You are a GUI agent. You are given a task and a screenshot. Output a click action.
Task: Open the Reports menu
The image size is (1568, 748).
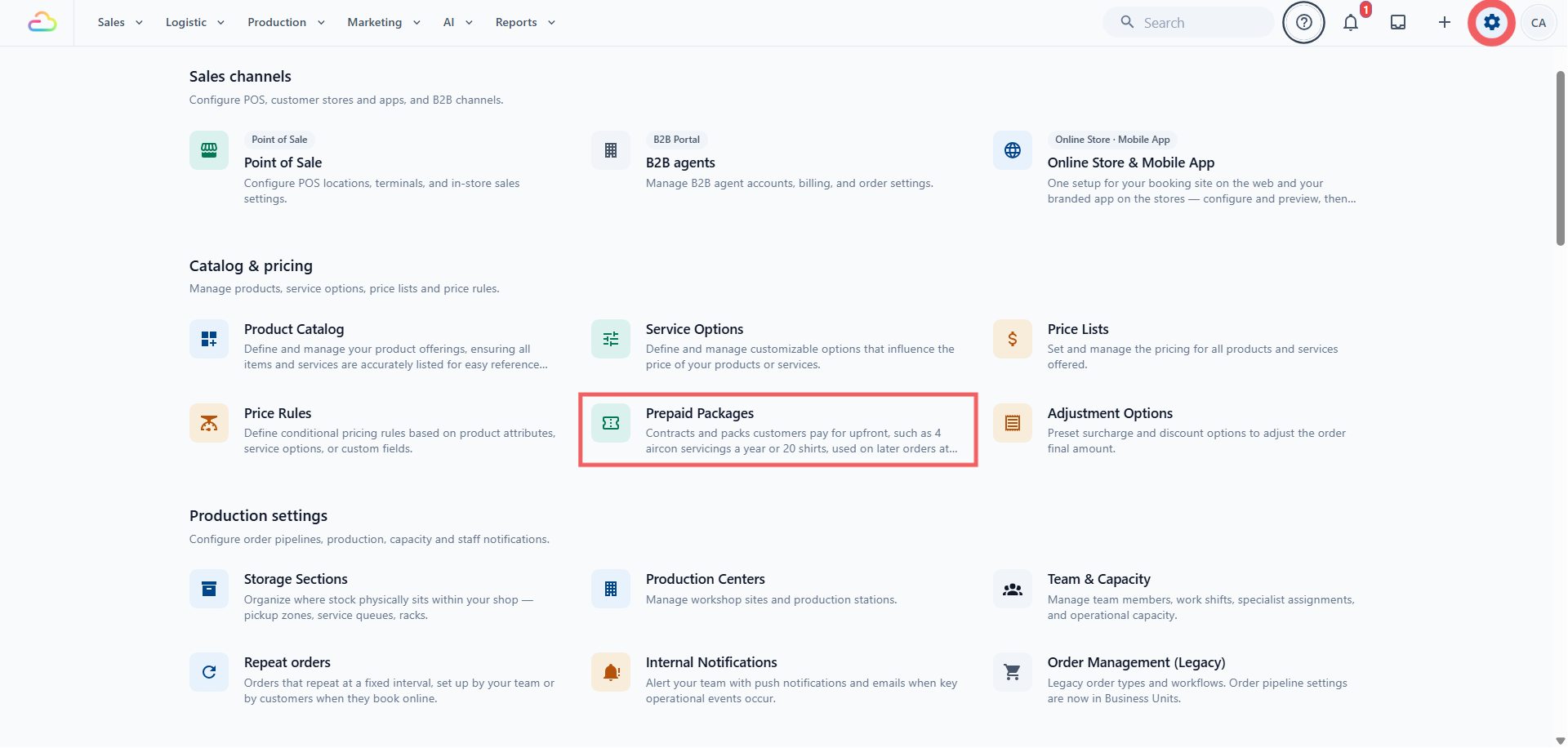click(x=525, y=23)
